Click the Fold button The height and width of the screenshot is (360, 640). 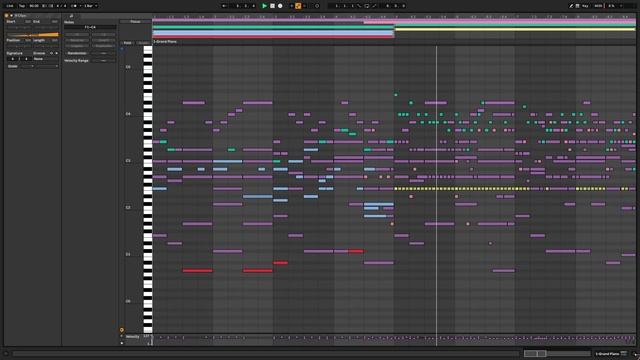[x=127, y=43]
